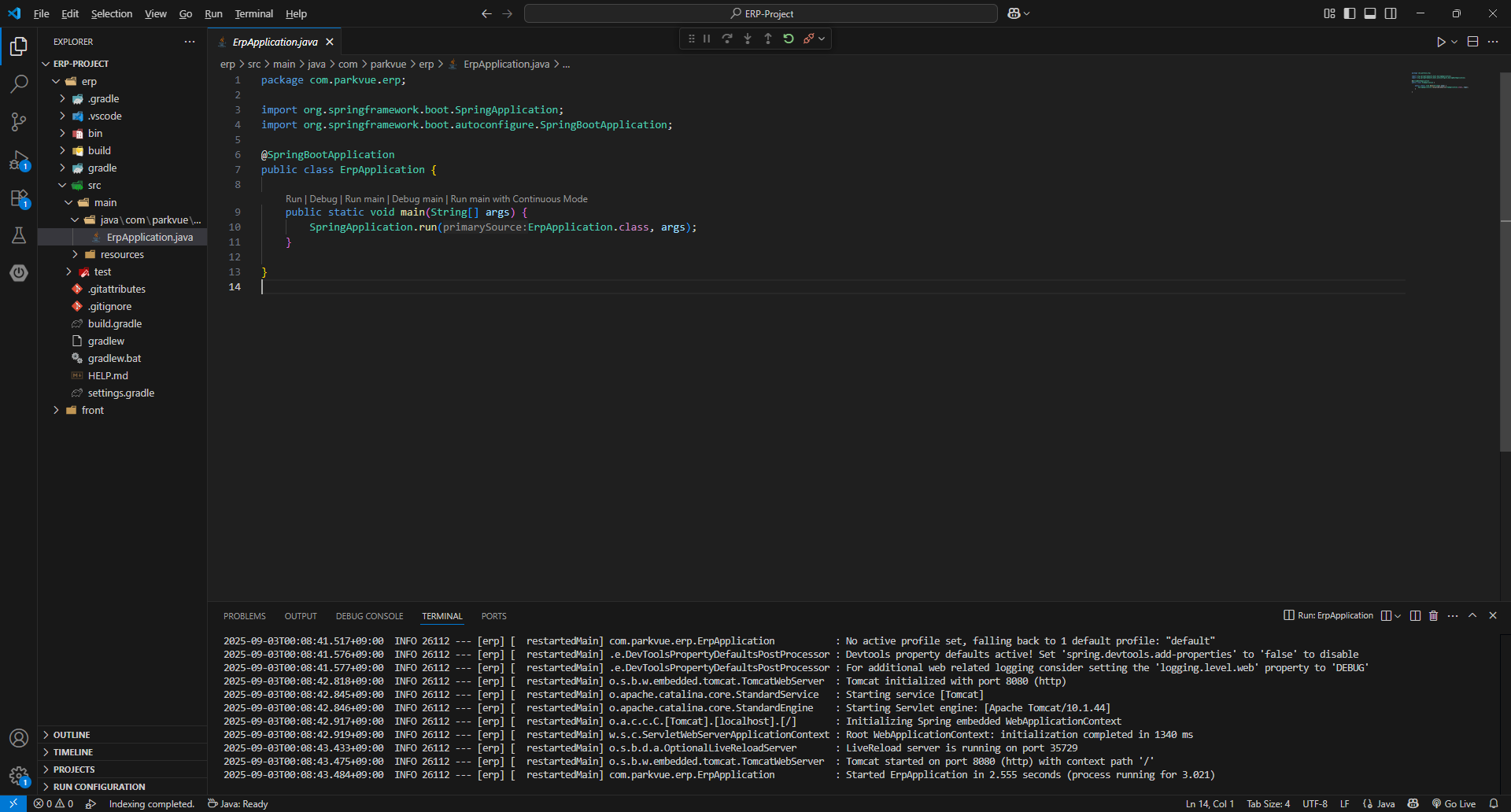The height and width of the screenshot is (812, 1511).
Task: Kill the terminal with trash icon
Action: [1434, 615]
